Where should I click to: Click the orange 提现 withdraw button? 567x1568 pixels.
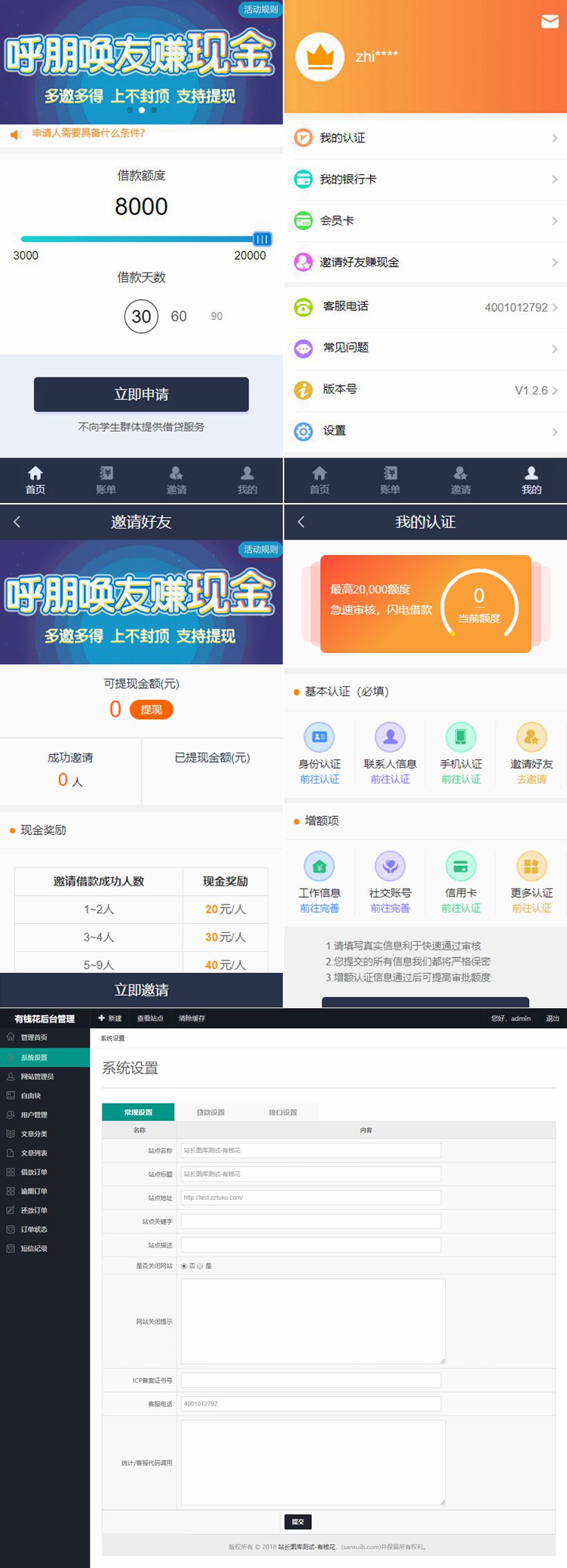point(151,710)
